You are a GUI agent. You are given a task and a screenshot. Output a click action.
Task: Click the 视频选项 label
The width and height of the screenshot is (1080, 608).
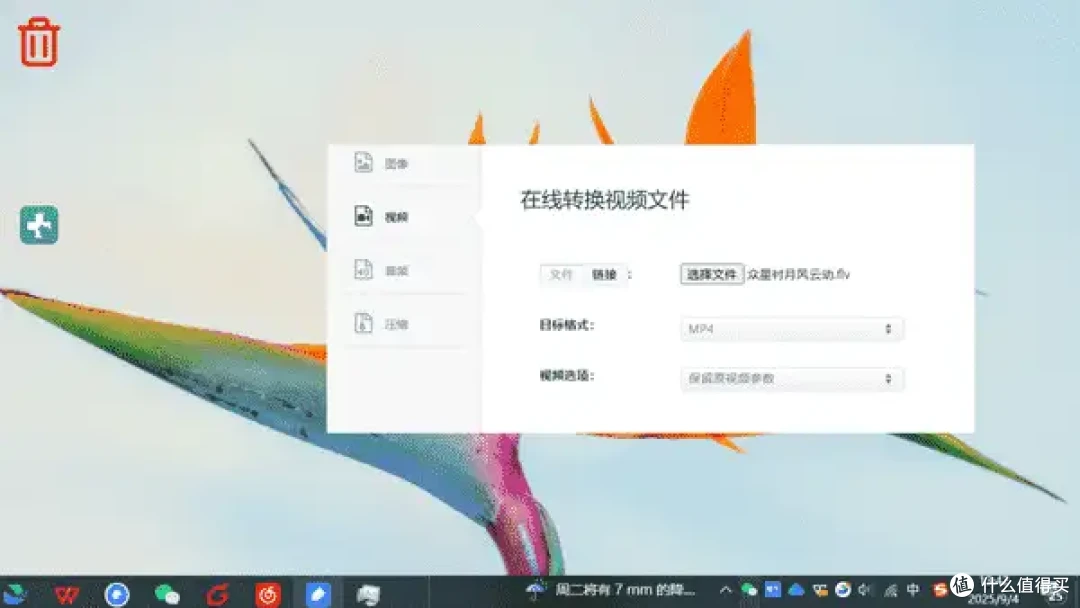click(x=566, y=375)
